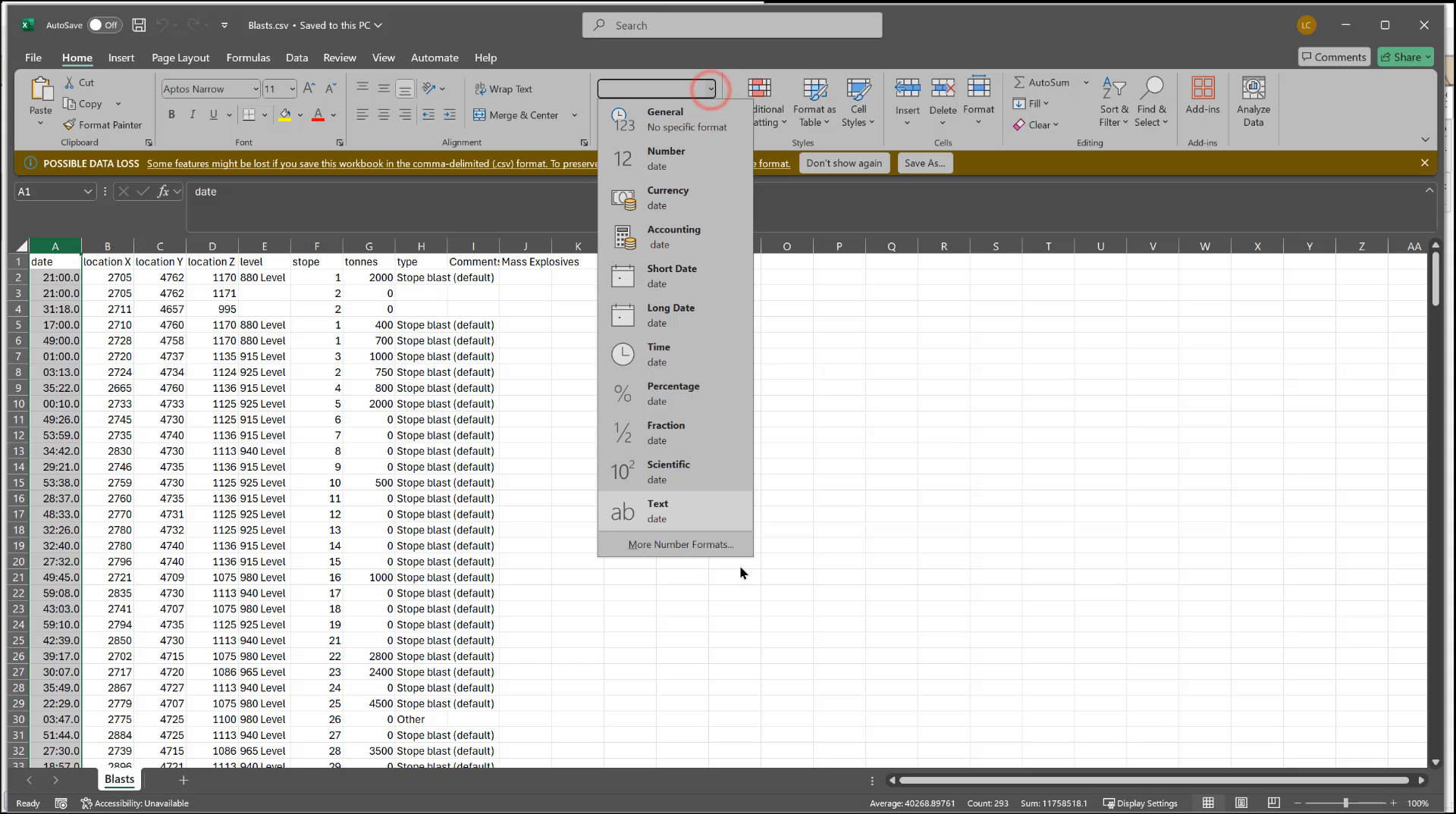Click the Format cells icon
Screen dimensions: 1456x814
coord(978,89)
